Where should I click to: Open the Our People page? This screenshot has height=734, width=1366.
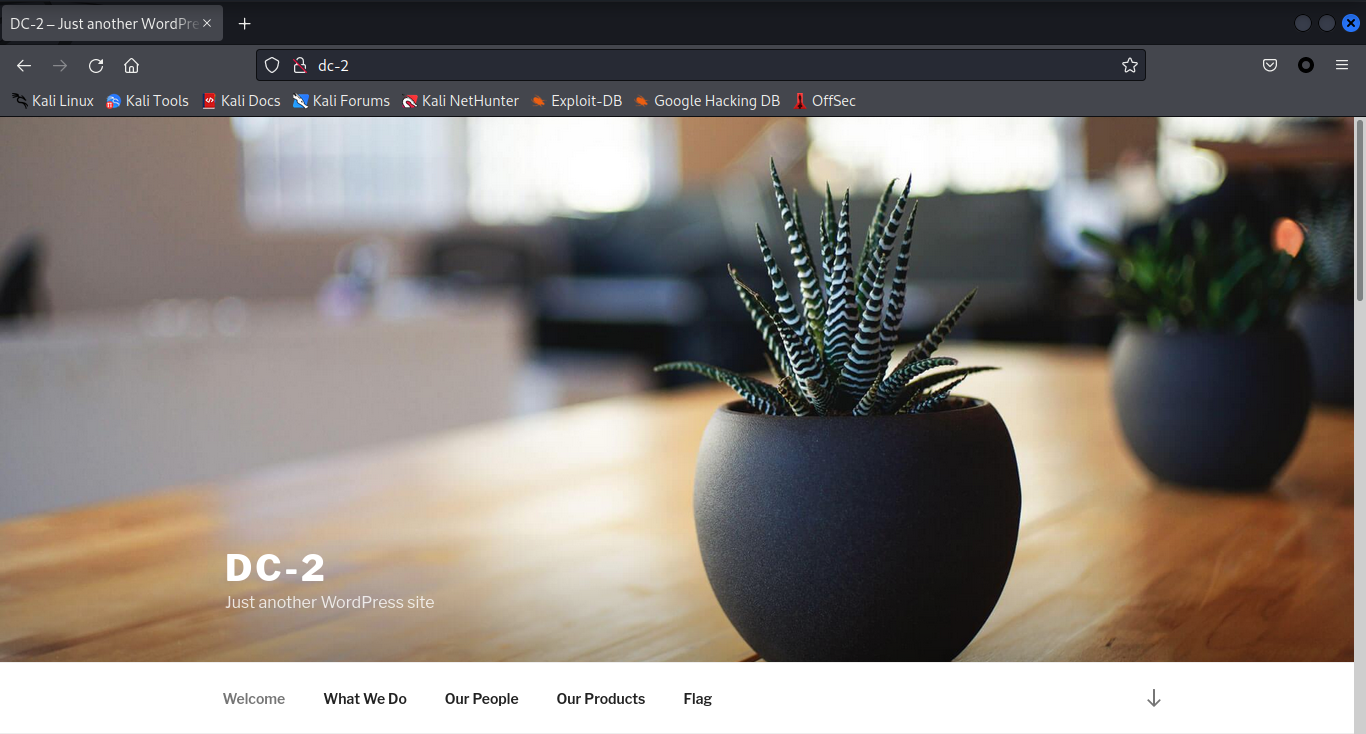pos(482,699)
